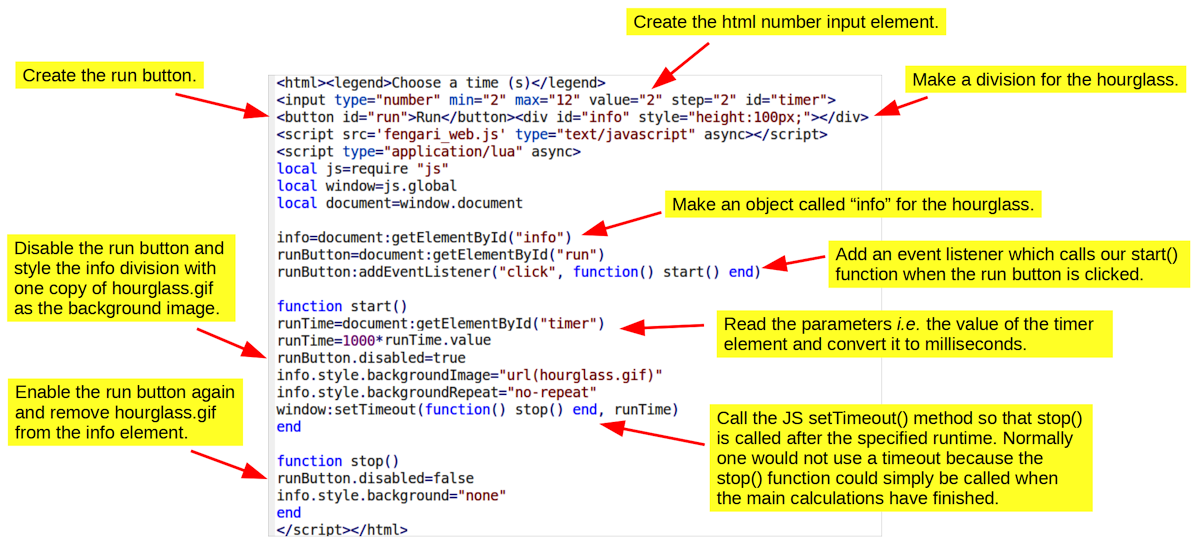Click the window:setTimeout code line
1200x548 pixels.
click(477, 409)
